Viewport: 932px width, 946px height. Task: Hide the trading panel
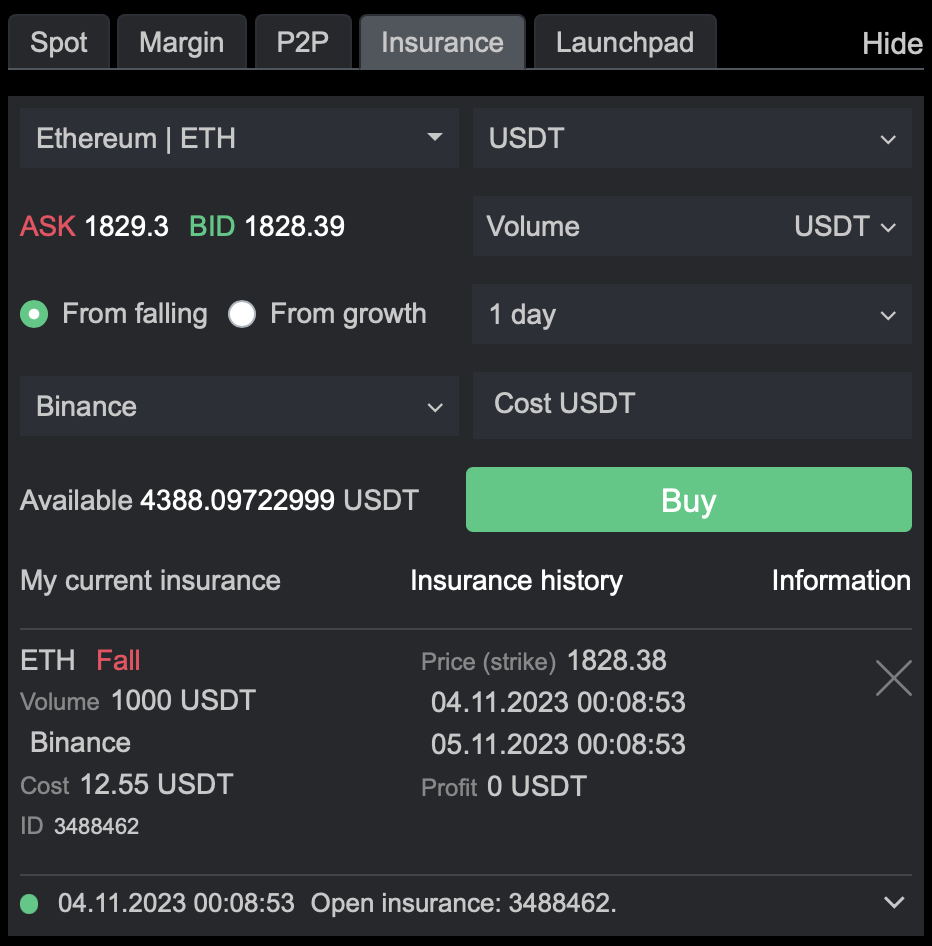pos(891,44)
